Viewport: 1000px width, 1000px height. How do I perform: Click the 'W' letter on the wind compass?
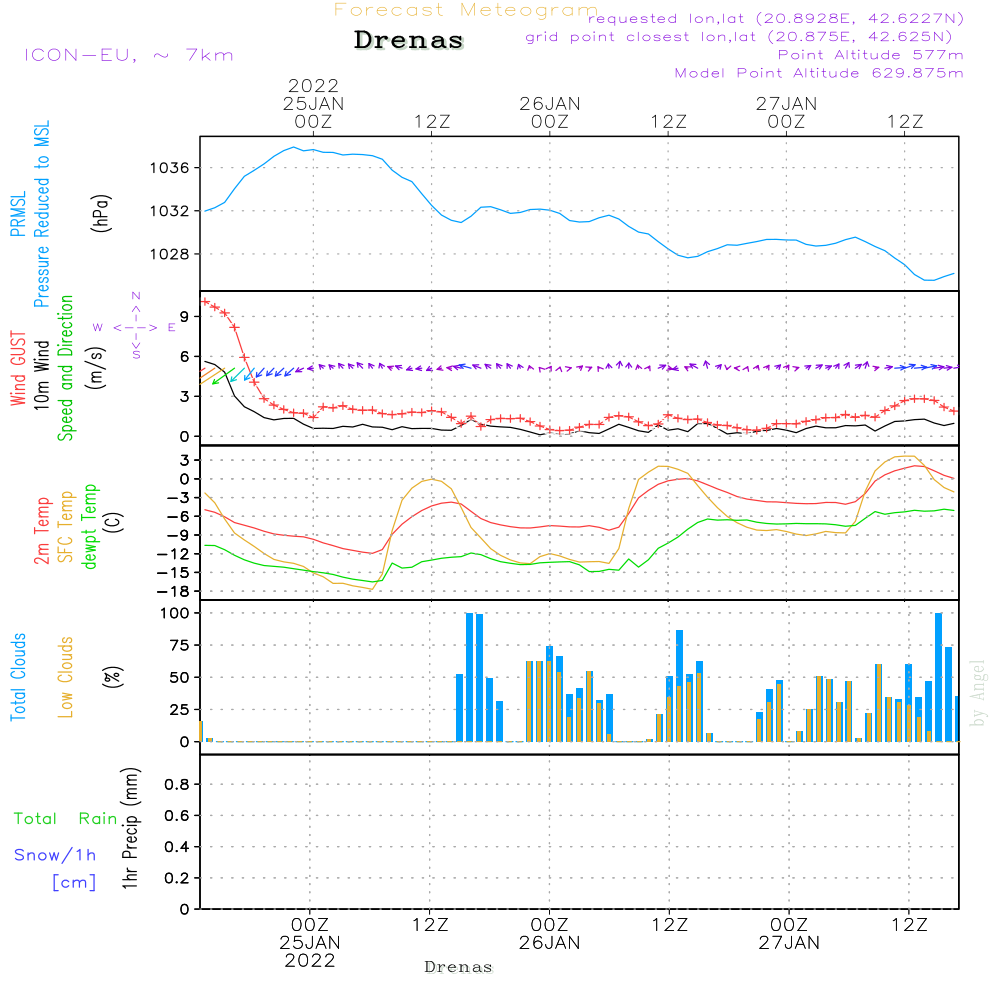[98, 328]
